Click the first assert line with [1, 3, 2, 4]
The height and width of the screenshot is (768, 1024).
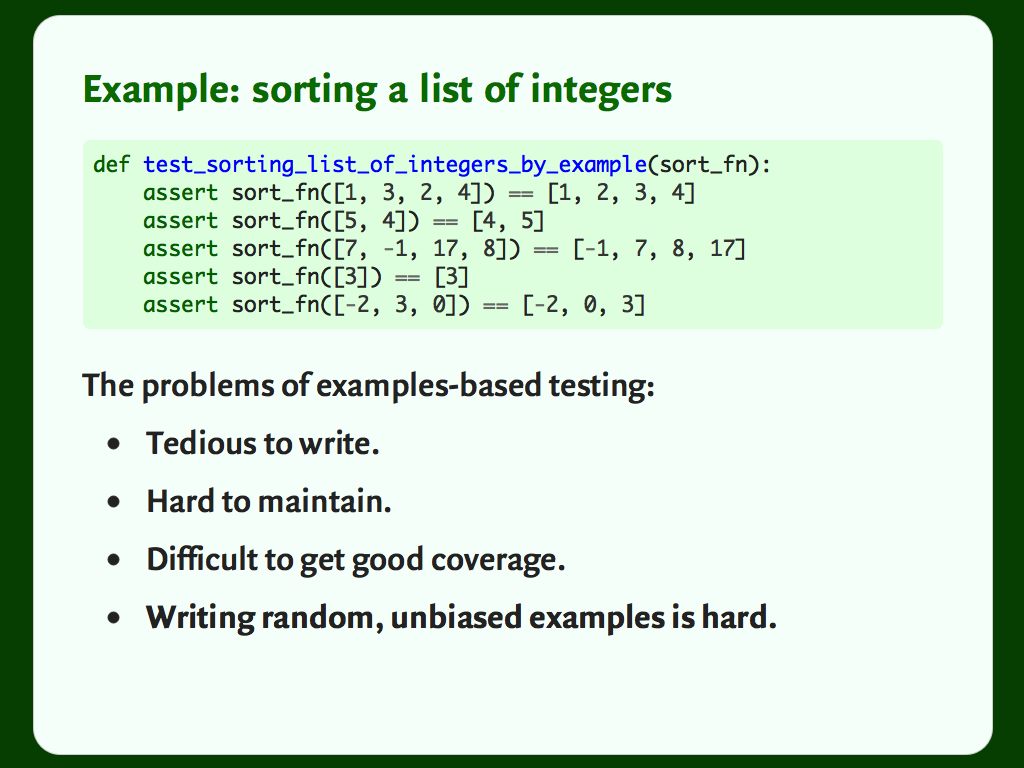[x=419, y=193]
